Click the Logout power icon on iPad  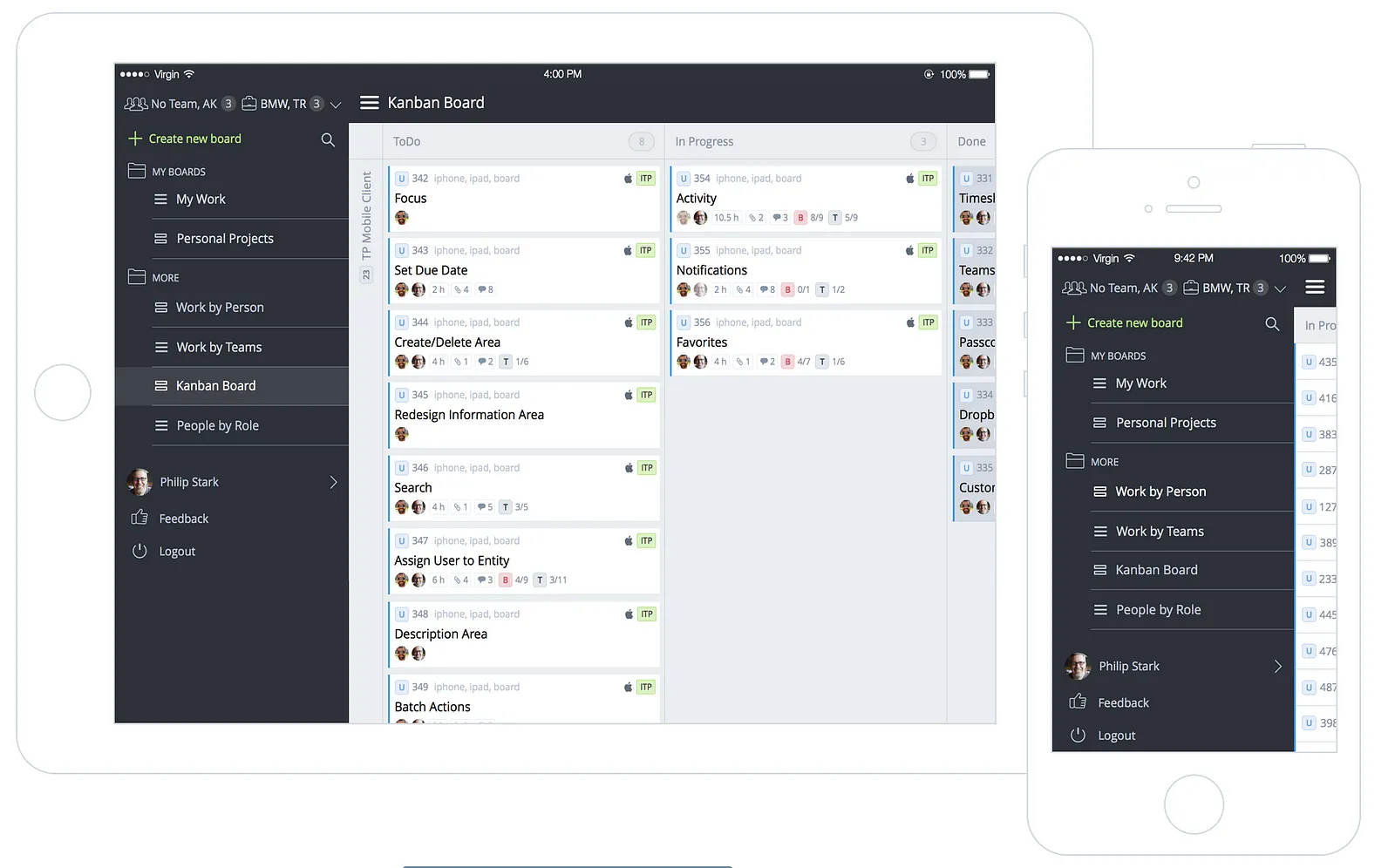coord(139,551)
